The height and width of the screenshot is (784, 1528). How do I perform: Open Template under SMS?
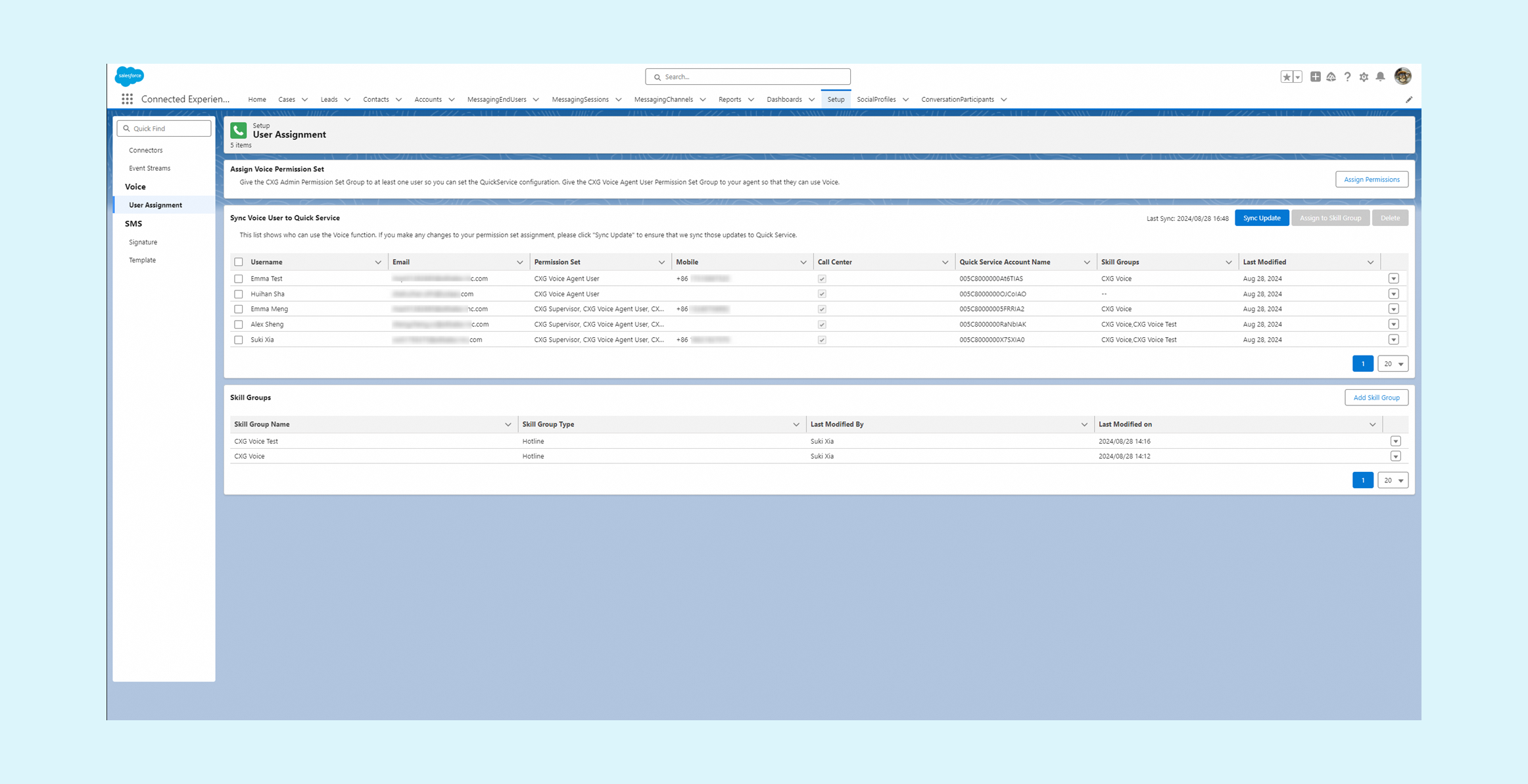click(x=142, y=260)
